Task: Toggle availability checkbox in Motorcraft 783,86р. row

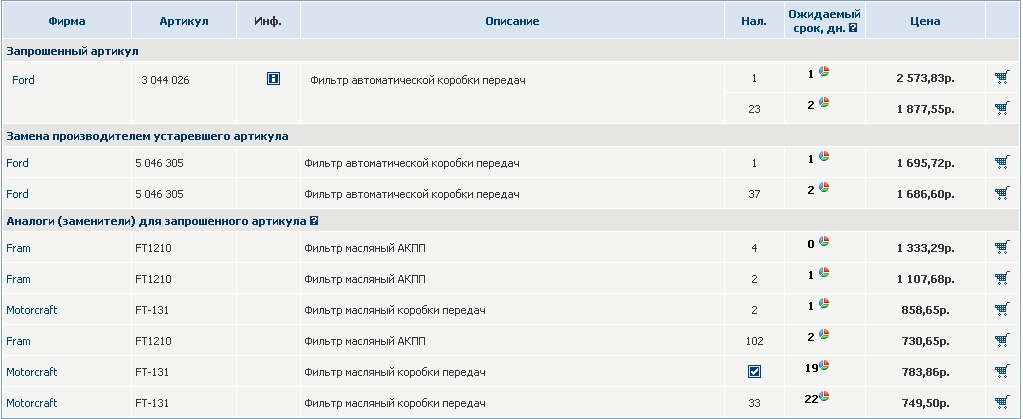Action: click(754, 372)
